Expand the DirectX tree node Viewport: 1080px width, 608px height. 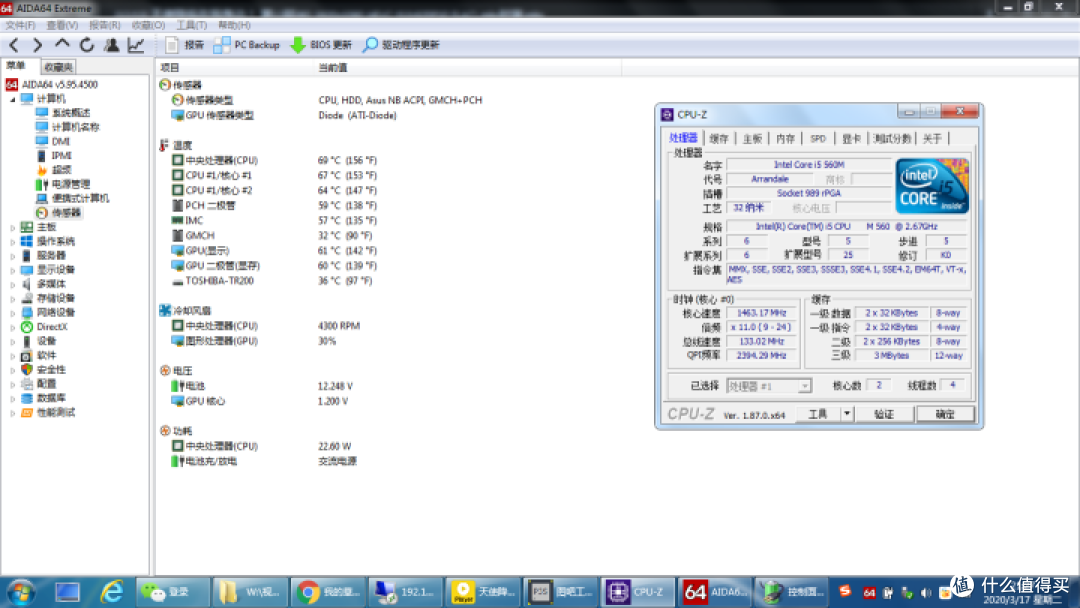12,327
